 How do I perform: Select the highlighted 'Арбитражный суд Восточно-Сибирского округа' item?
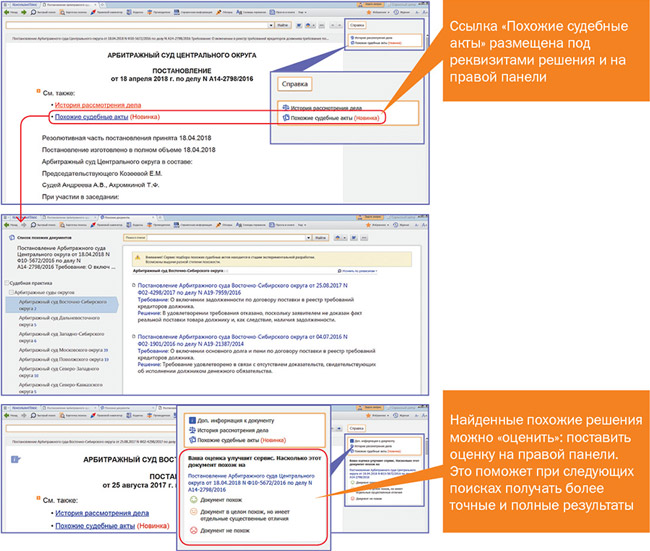[62, 305]
